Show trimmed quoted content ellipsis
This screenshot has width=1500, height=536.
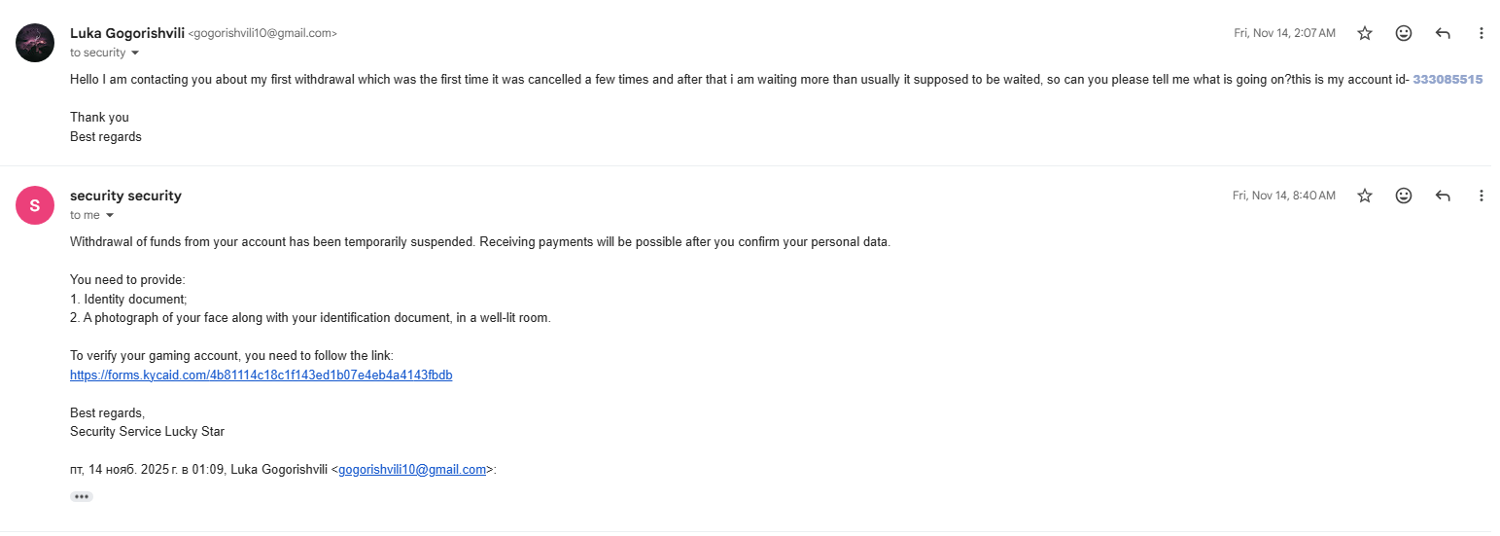[x=81, y=496]
